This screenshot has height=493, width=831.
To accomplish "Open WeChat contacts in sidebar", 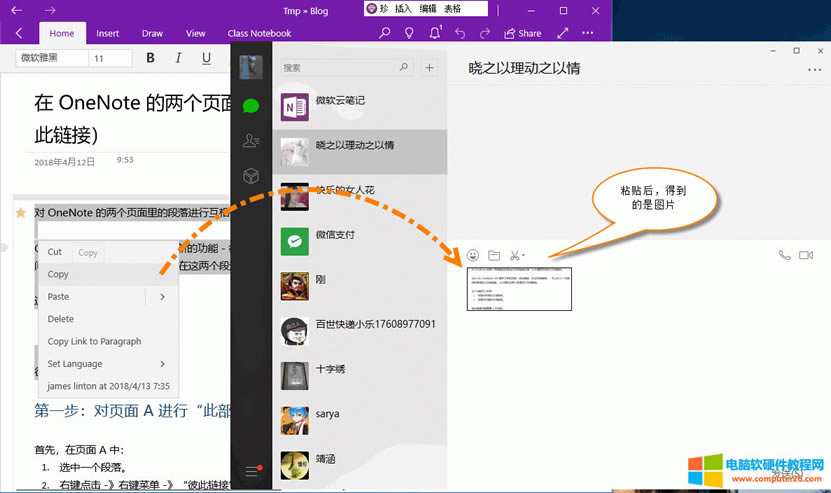I will point(251,141).
